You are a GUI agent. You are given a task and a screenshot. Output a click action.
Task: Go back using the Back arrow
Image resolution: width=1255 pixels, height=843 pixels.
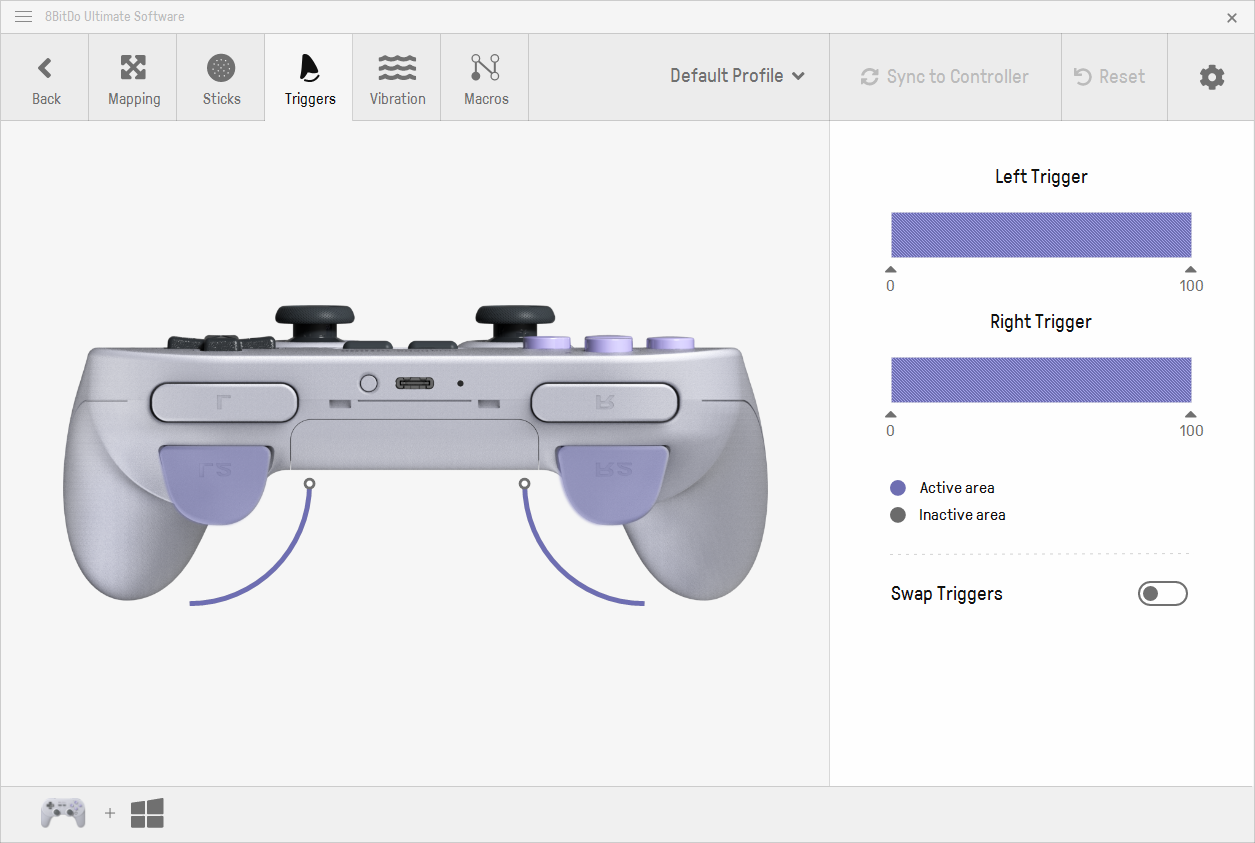[x=45, y=78]
